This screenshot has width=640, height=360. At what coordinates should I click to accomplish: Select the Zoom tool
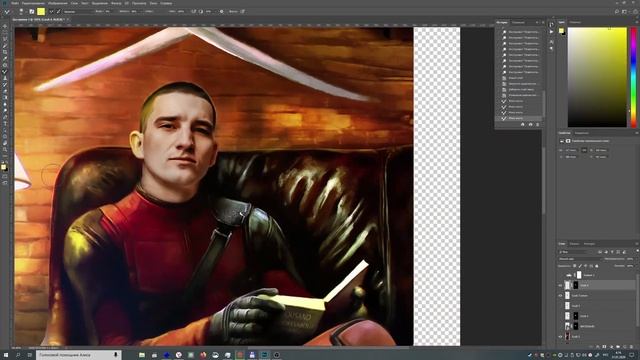(x=5, y=150)
